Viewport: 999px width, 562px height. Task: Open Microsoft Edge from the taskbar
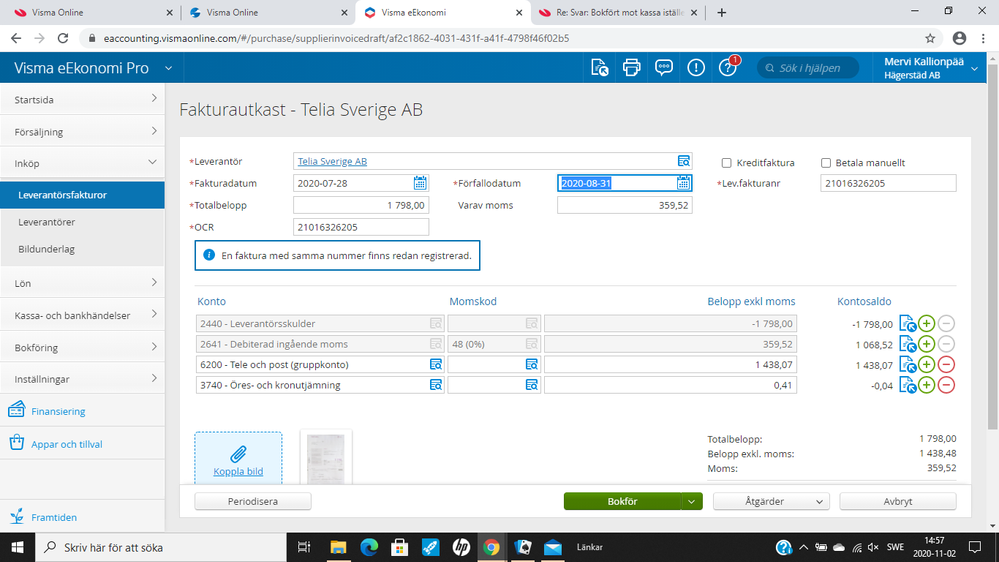tap(369, 547)
